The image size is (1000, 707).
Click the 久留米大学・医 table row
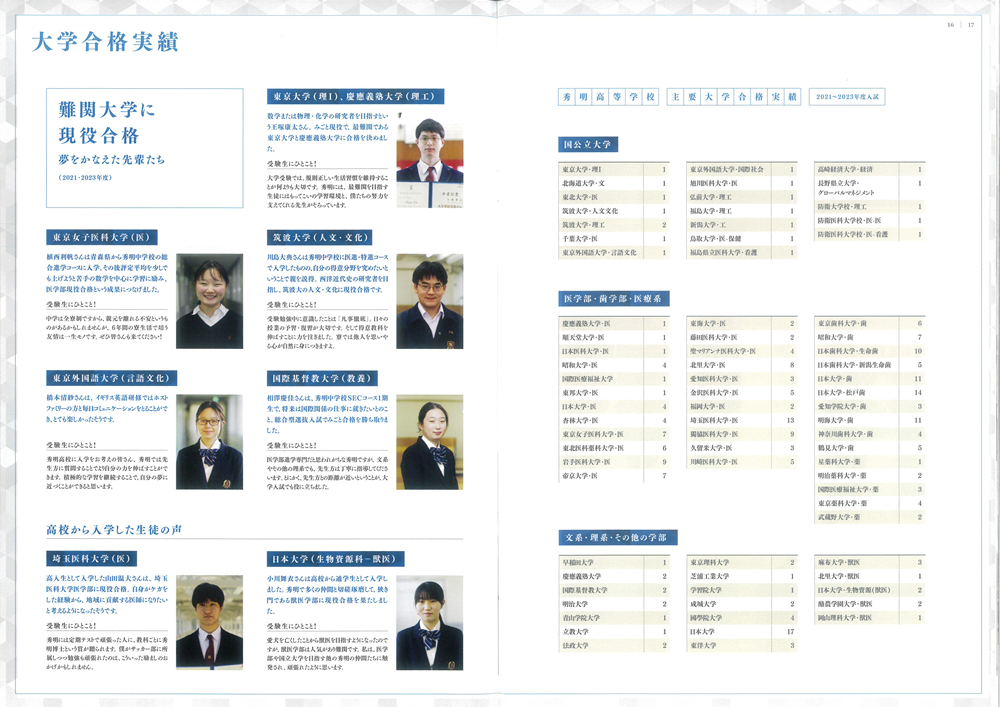tap(742, 448)
